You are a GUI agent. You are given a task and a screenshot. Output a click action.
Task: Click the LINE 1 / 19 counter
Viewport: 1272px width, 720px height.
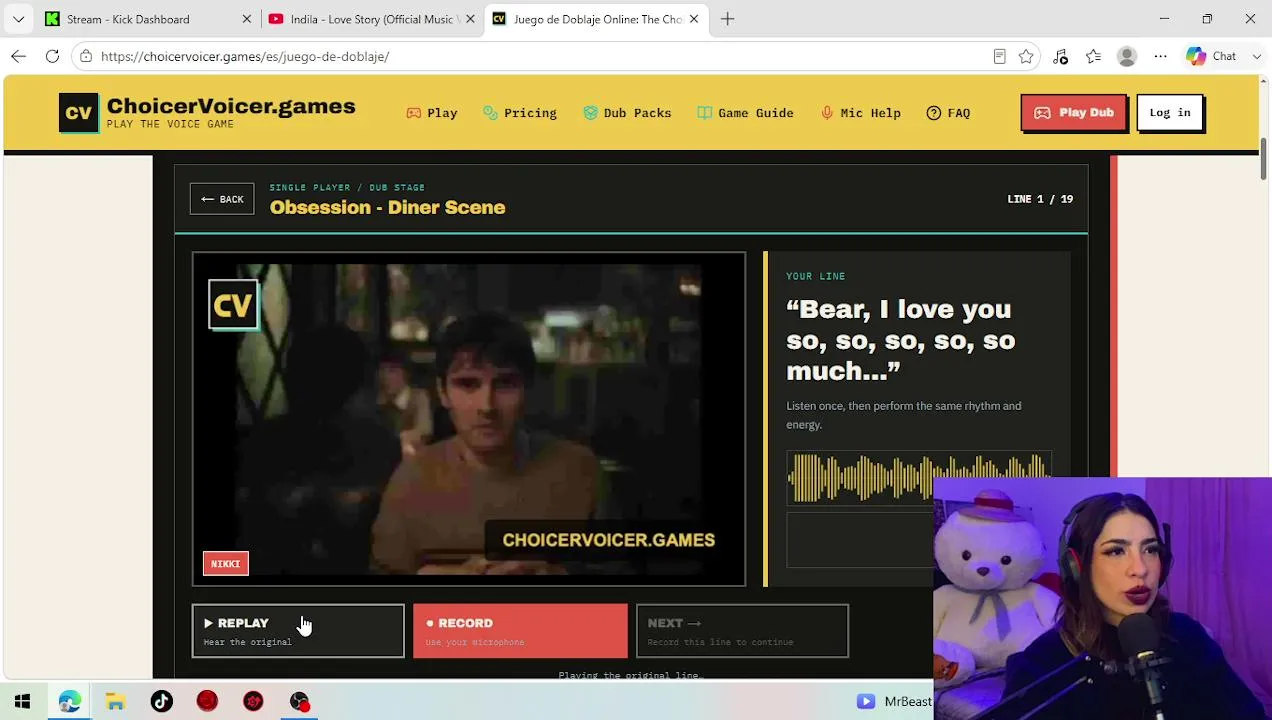click(1040, 199)
